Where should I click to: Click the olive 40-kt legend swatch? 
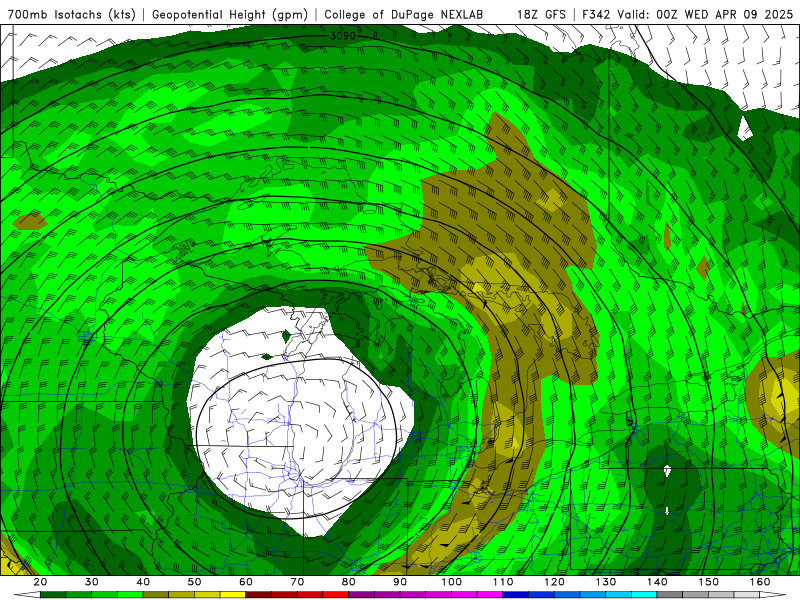point(156,595)
